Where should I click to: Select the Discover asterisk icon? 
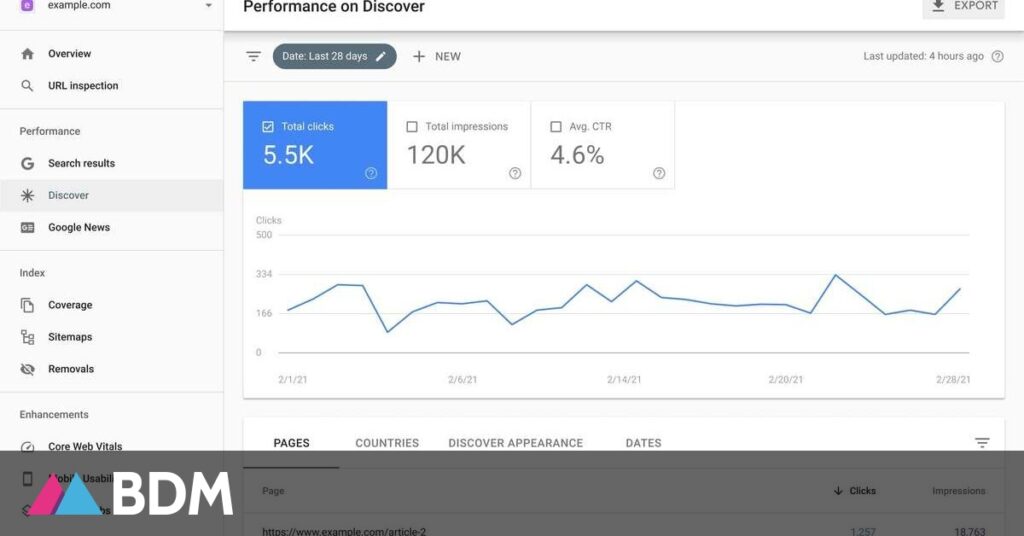(27, 195)
